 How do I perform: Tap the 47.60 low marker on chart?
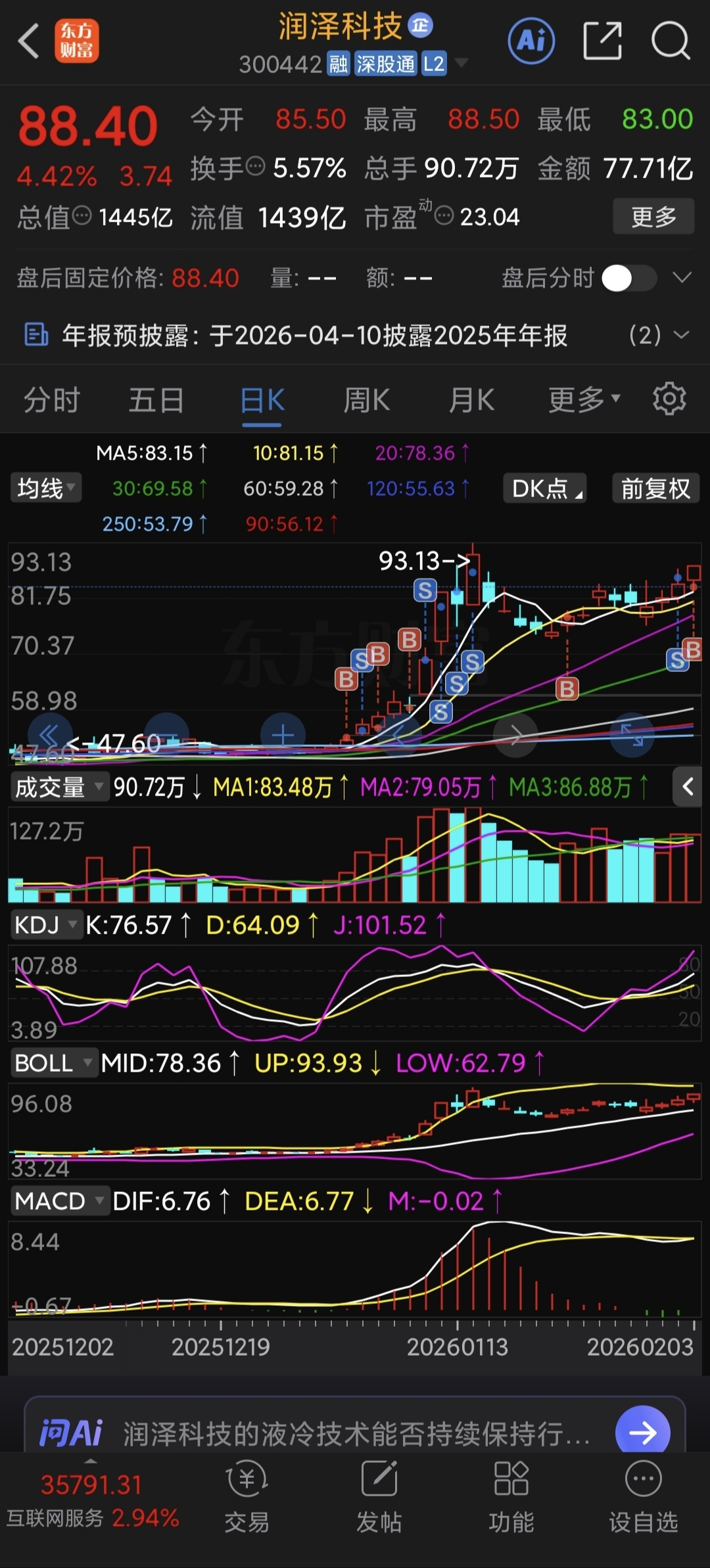(x=113, y=744)
